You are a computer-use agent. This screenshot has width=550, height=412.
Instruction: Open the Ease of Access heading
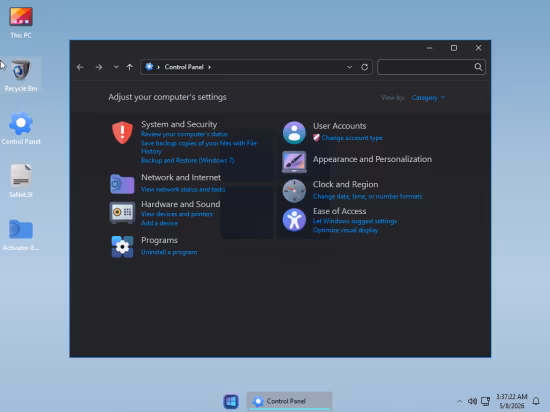click(340, 211)
